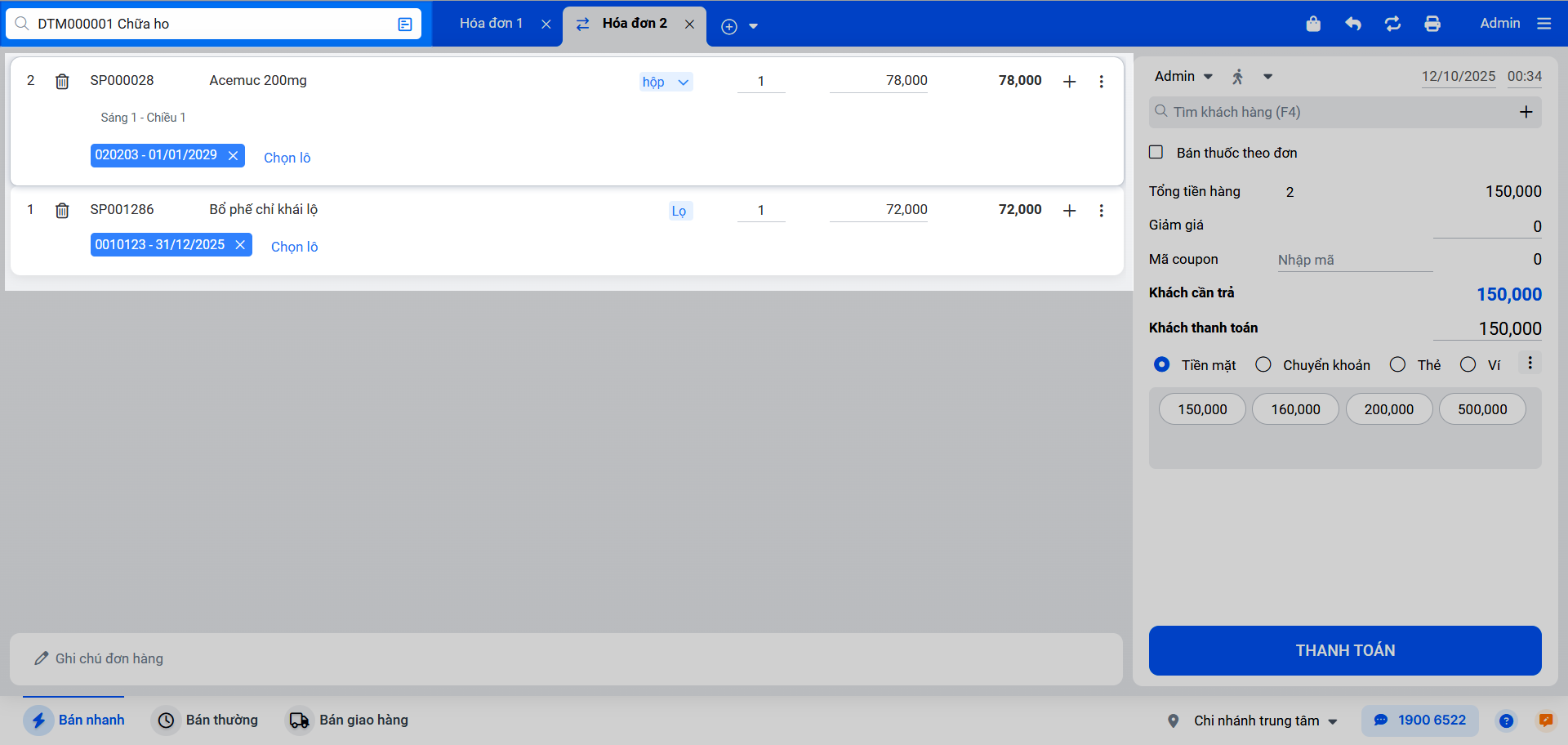Viewport: 1568px width, 745px height.
Task: Delete the Bổ phế chỉ khái lộ row
Action: pyautogui.click(x=62, y=210)
